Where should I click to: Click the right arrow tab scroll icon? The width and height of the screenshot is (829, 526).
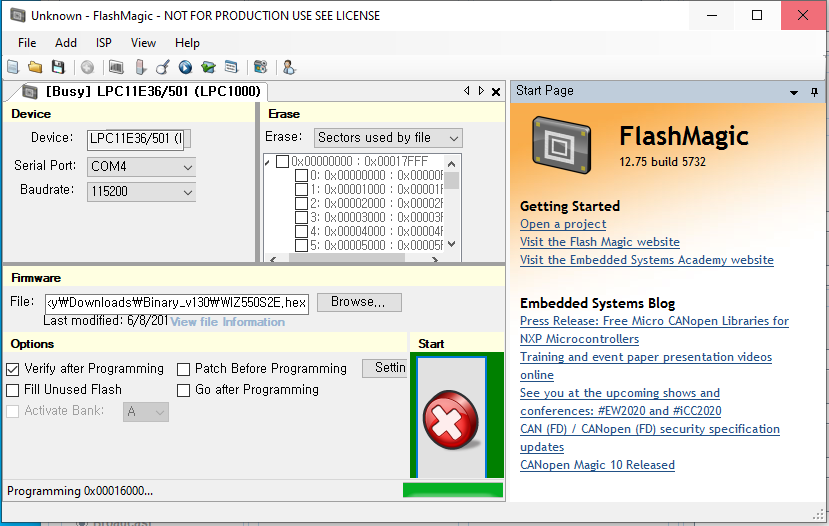481,91
